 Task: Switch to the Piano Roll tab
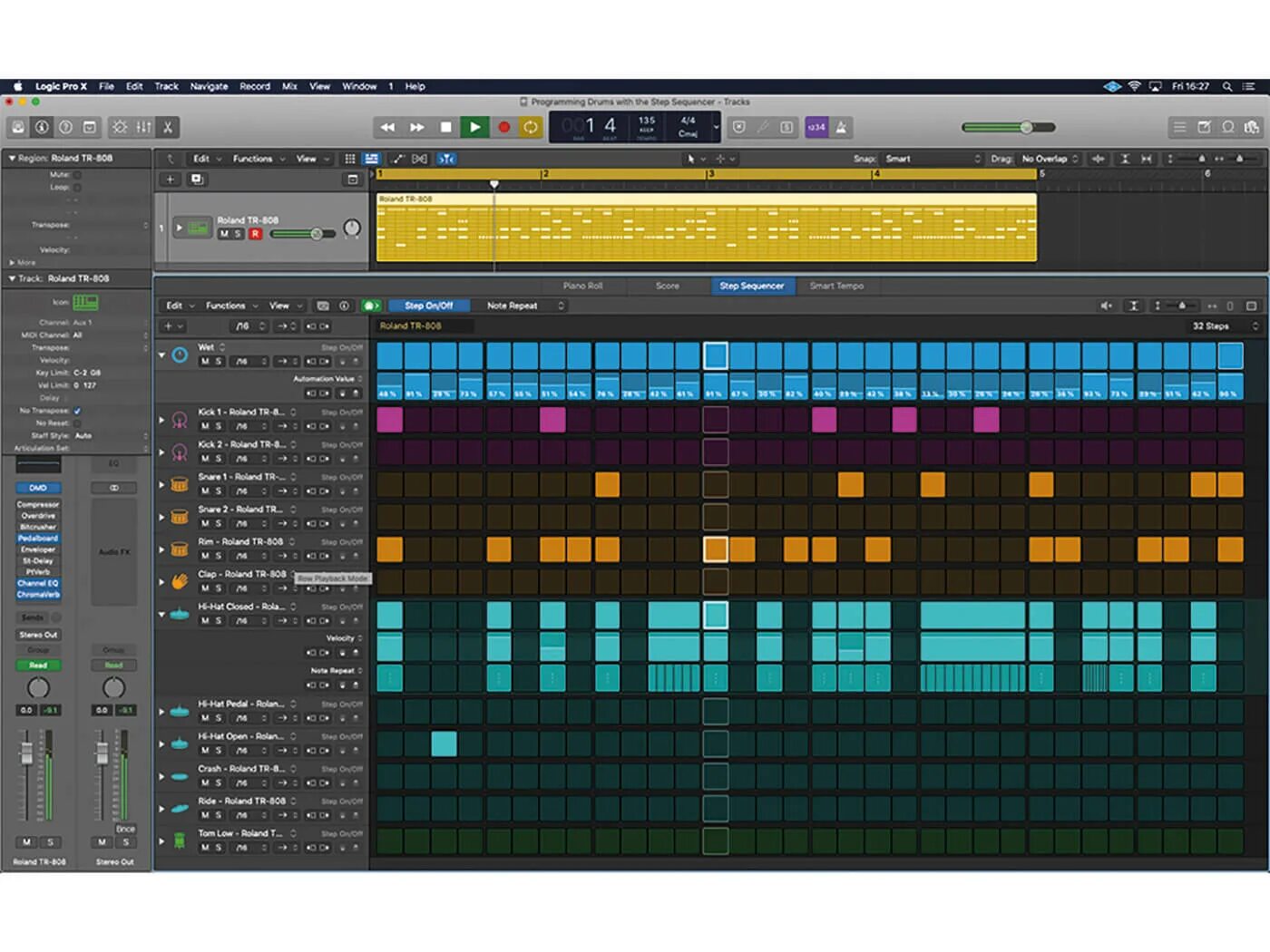click(x=582, y=286)
